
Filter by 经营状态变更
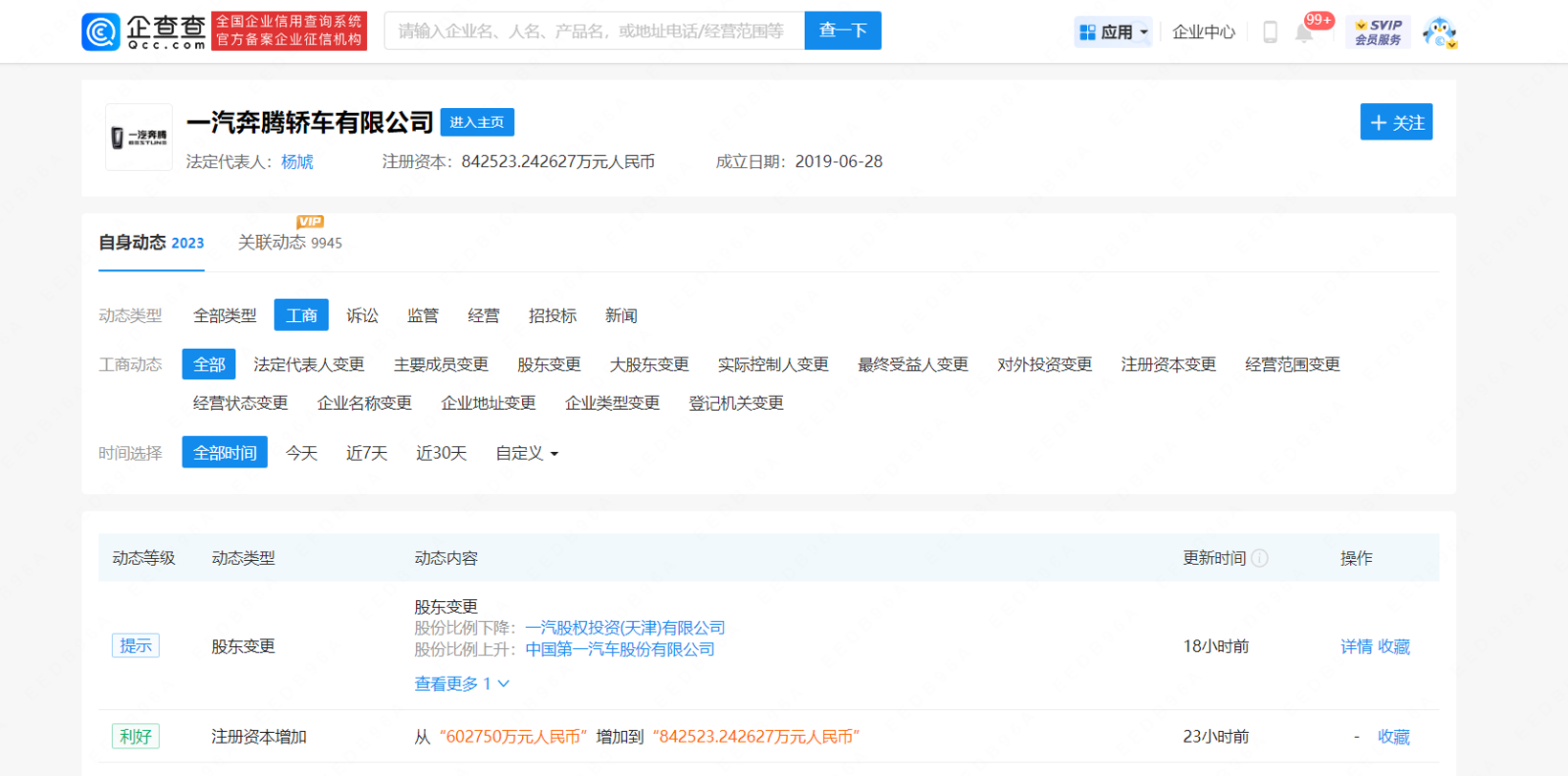click(240, 403)
